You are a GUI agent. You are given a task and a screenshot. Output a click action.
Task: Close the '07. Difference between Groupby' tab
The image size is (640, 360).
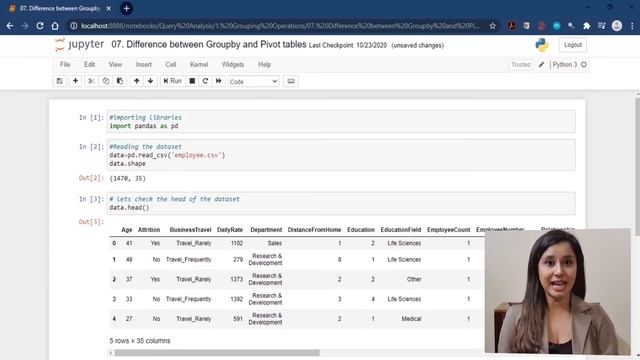[x=109, y=9]
